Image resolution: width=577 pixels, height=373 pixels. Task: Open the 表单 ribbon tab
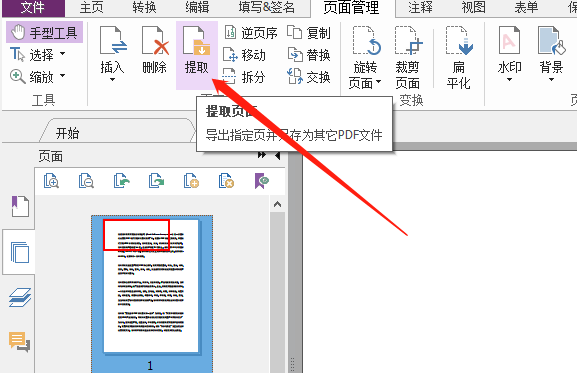(526, 7)
